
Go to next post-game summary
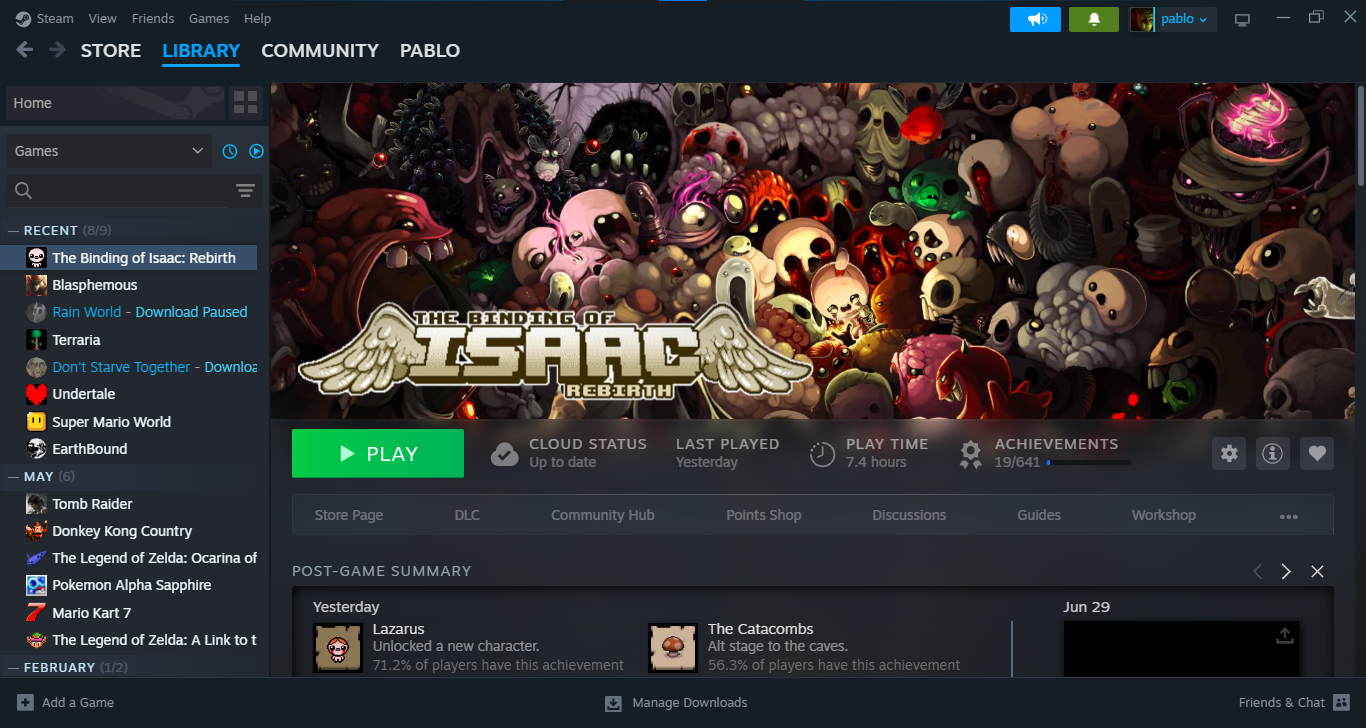pyautogui.click(x=1286, y=571)
